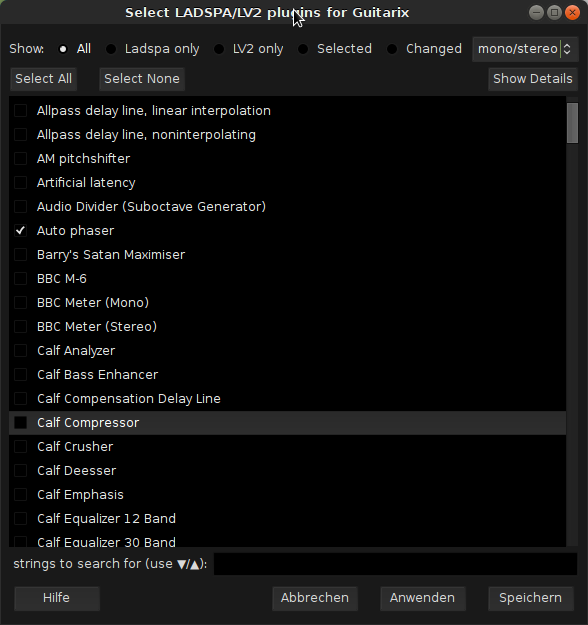Image resolution: width=588 pixels, height=625 pixels.
Task: Choose the LV2 only filter
Action: click(x=219, y=49)
